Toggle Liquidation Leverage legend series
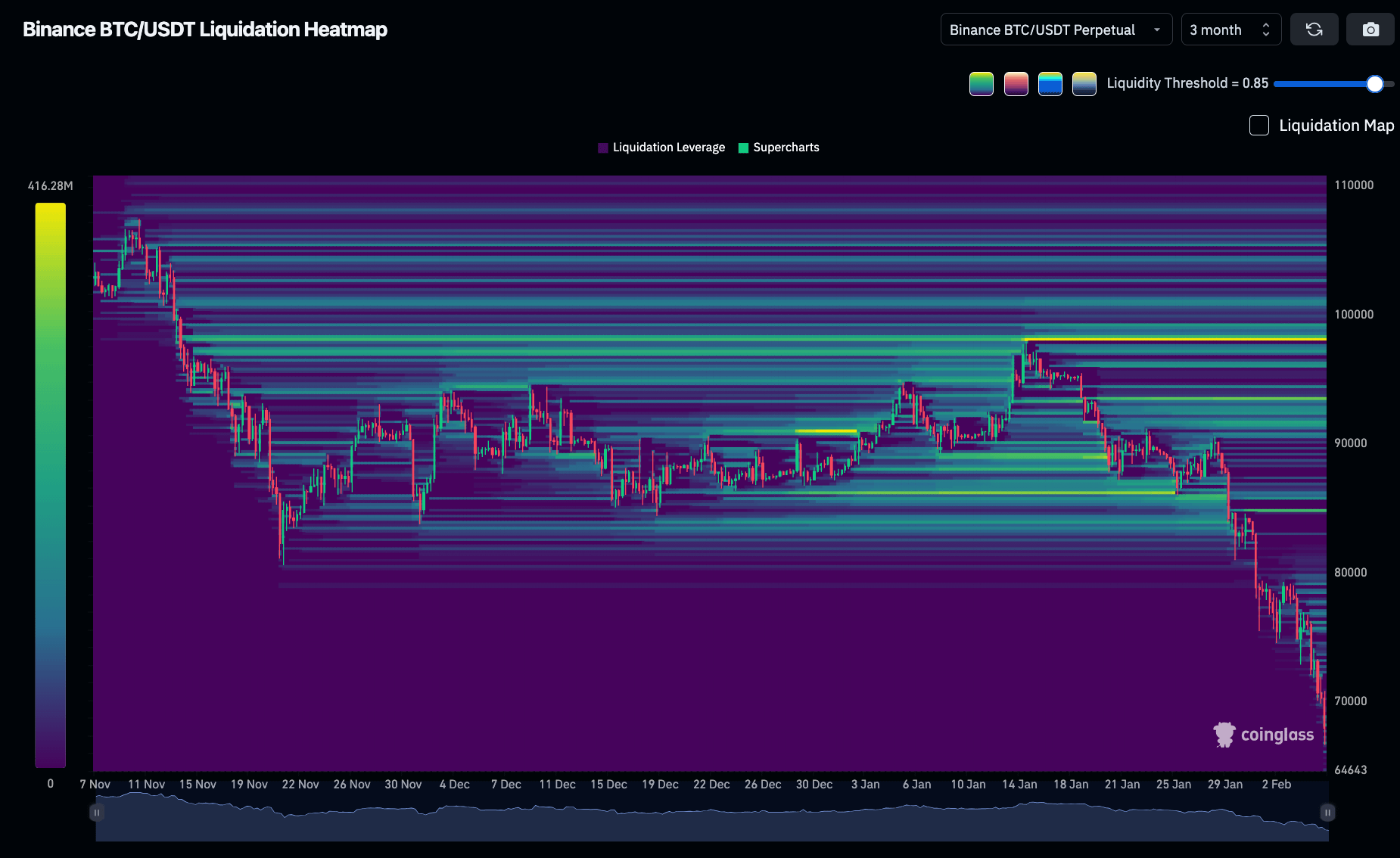 [661, 148]
